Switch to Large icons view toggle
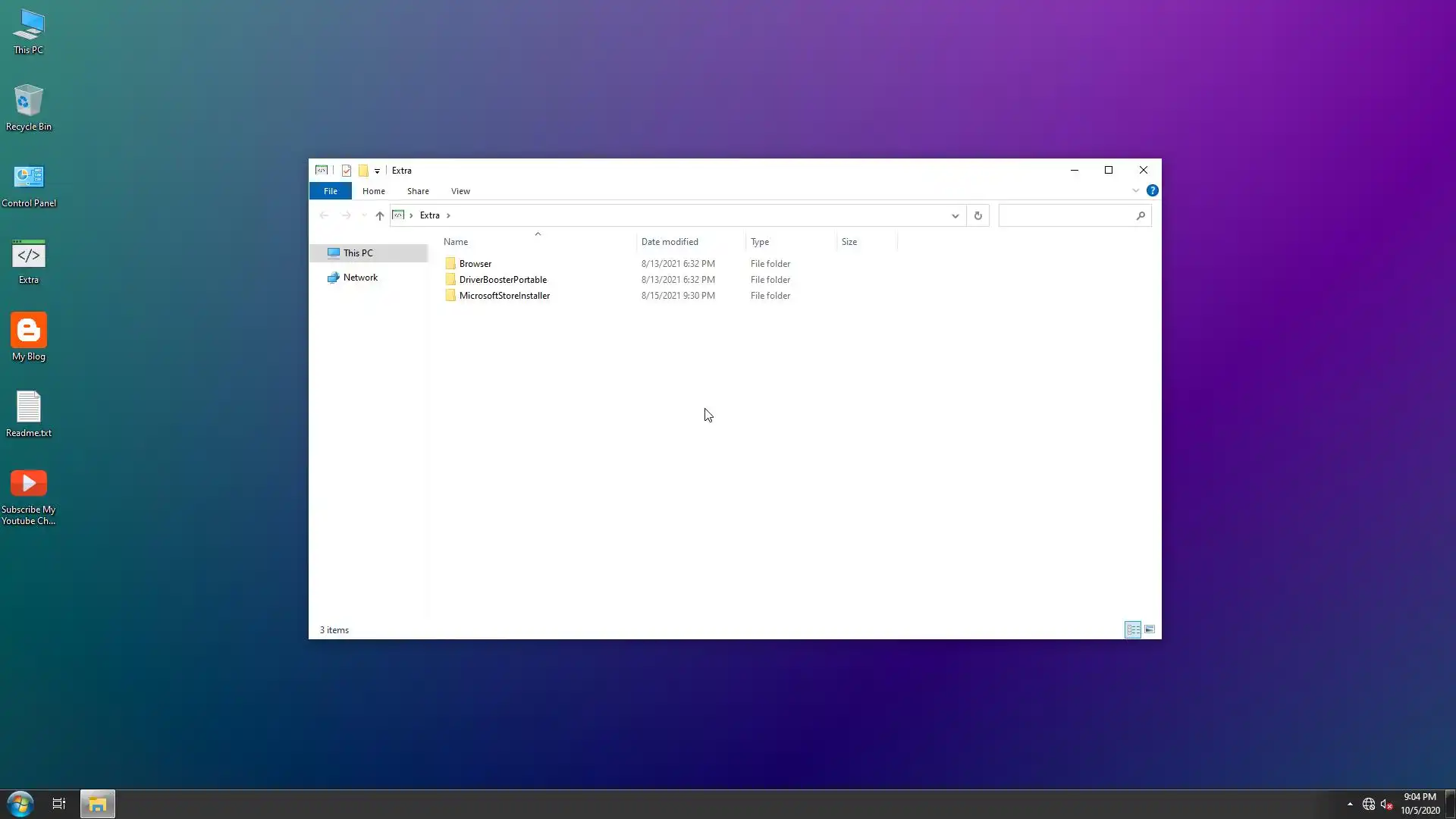The height and width of the screenshot is (819, 1456). pyautogui.click(x=1150, y=629)
